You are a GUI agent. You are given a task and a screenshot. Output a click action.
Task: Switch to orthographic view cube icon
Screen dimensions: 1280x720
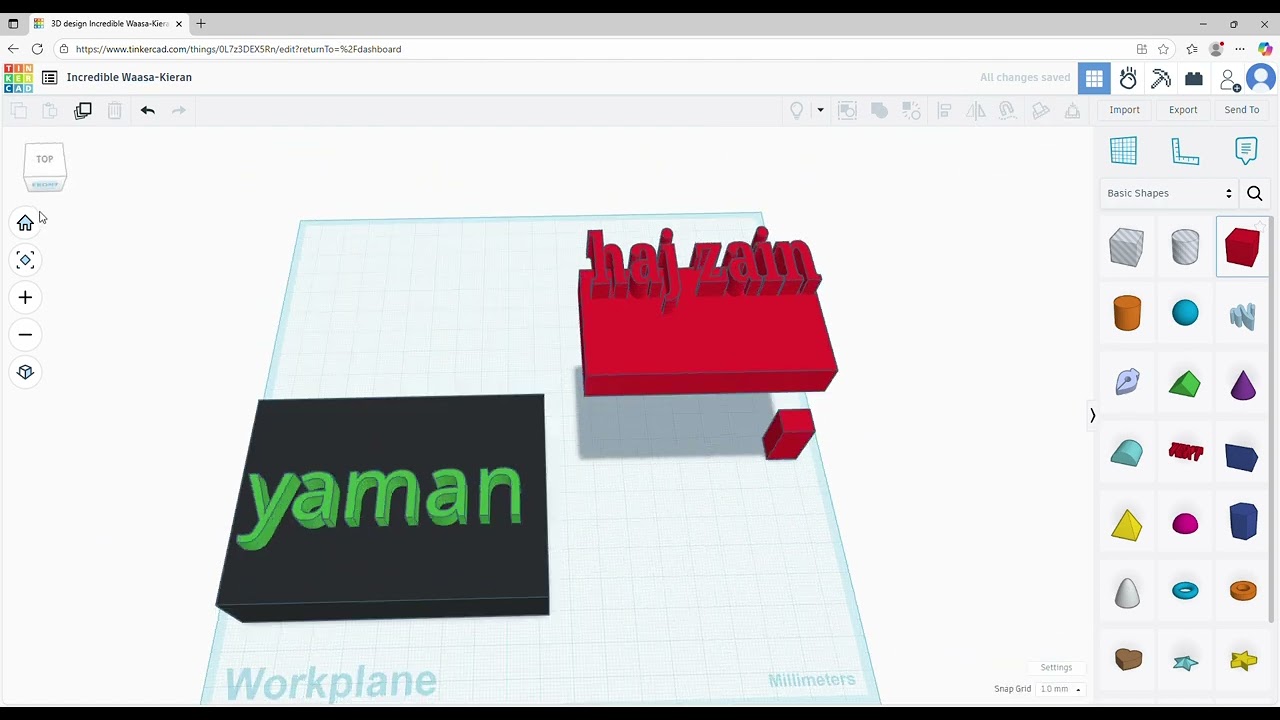click(x=25, y=372)
